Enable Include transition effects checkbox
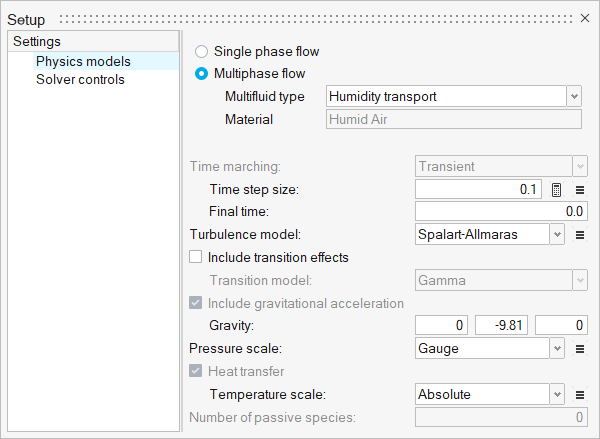This screenshot has width=600, height=439. [196, 258]
